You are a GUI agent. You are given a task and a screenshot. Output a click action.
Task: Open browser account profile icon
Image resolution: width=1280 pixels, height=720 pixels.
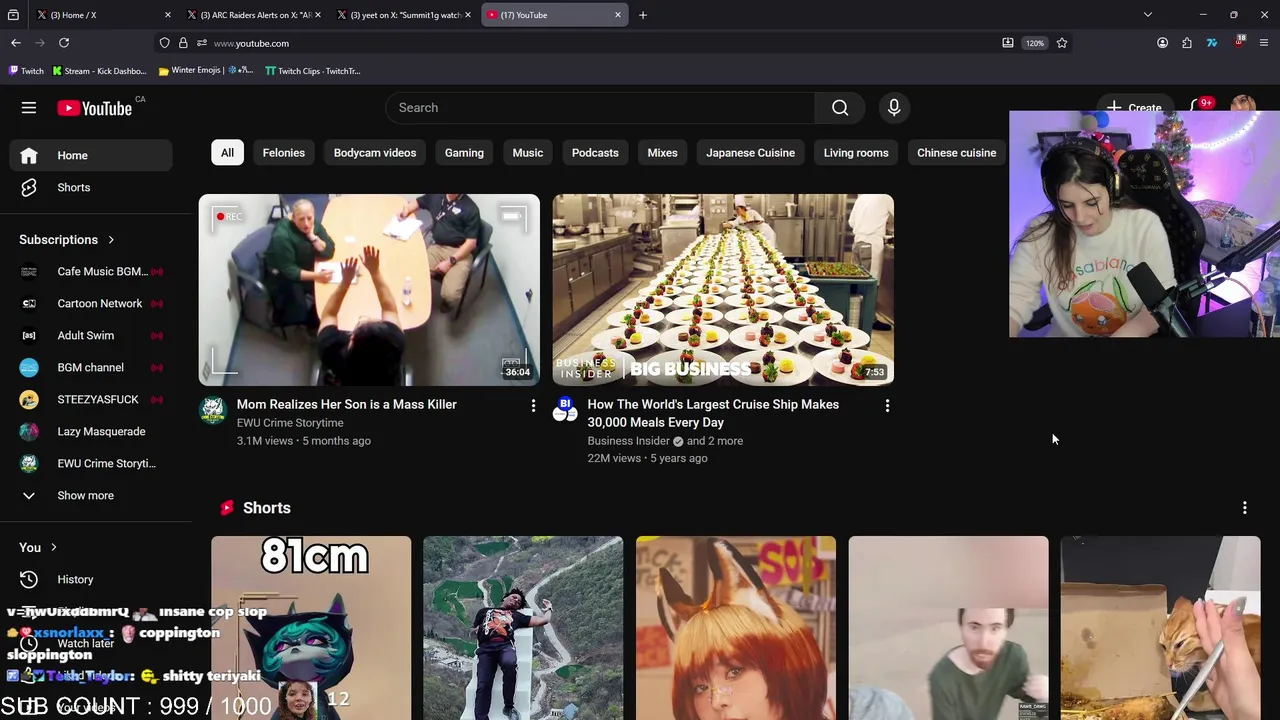coord(1162,43)
